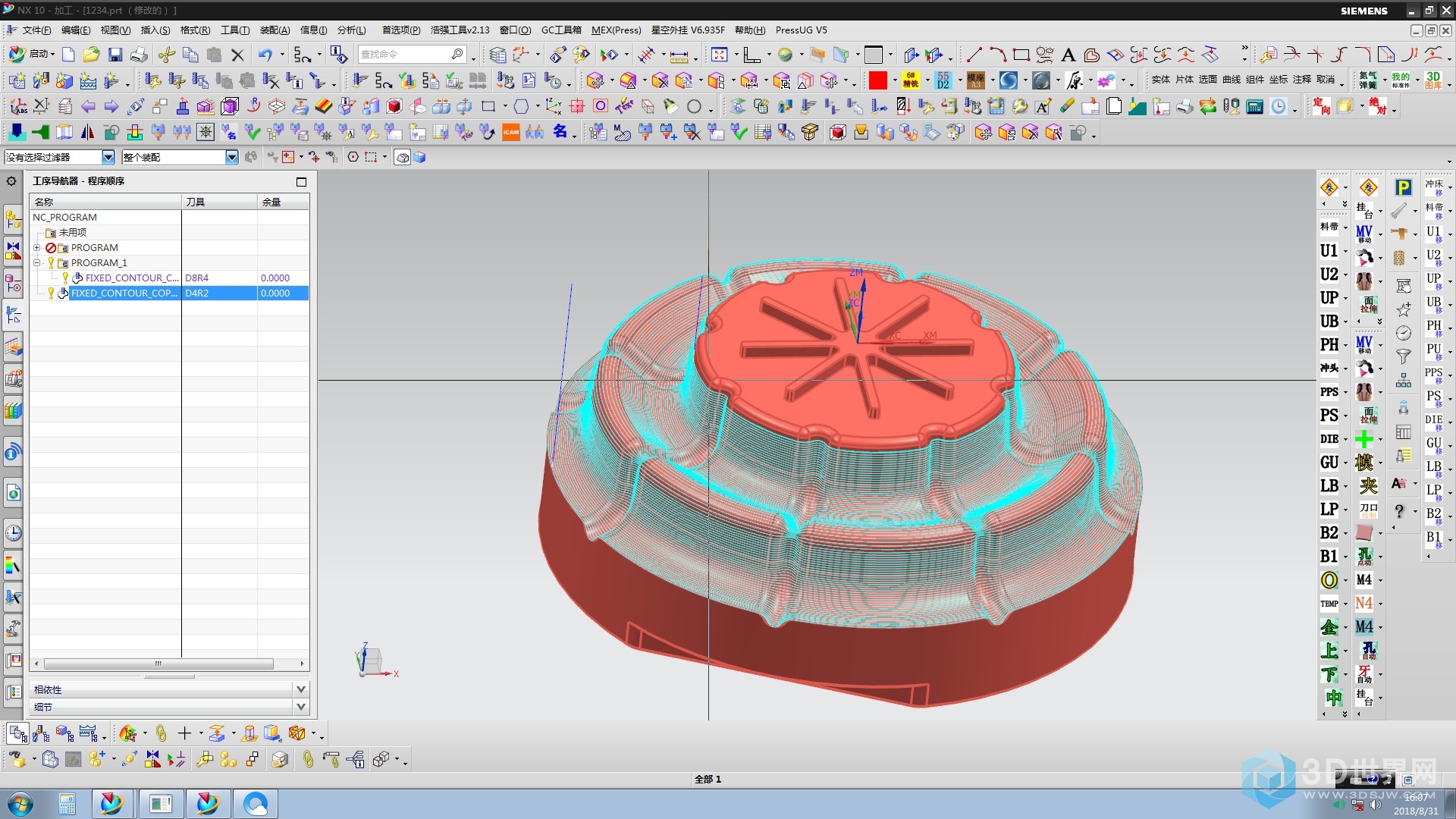Viewport: 1456px width, 819px height.
Task: Open the 视图(V) menu
Action: pyautogui.click(x=115, y=30)
